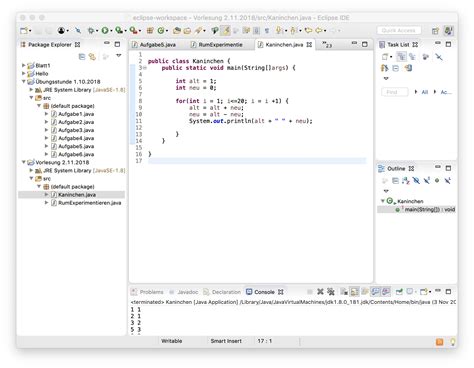Click the orange RSS status bar icon
The image size is (474, 368).
tap(440, 342)
